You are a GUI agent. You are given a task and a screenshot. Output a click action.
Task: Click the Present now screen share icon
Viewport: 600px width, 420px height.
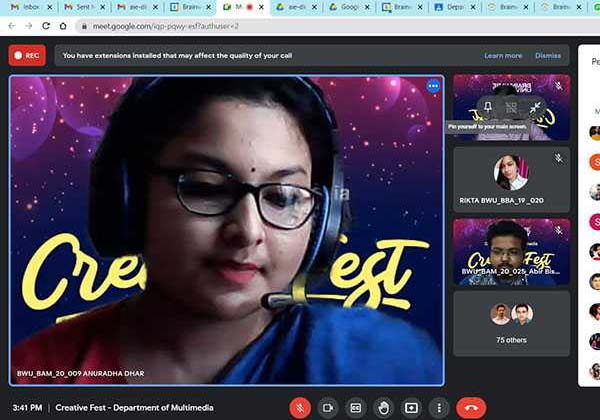tap(411, 408)
